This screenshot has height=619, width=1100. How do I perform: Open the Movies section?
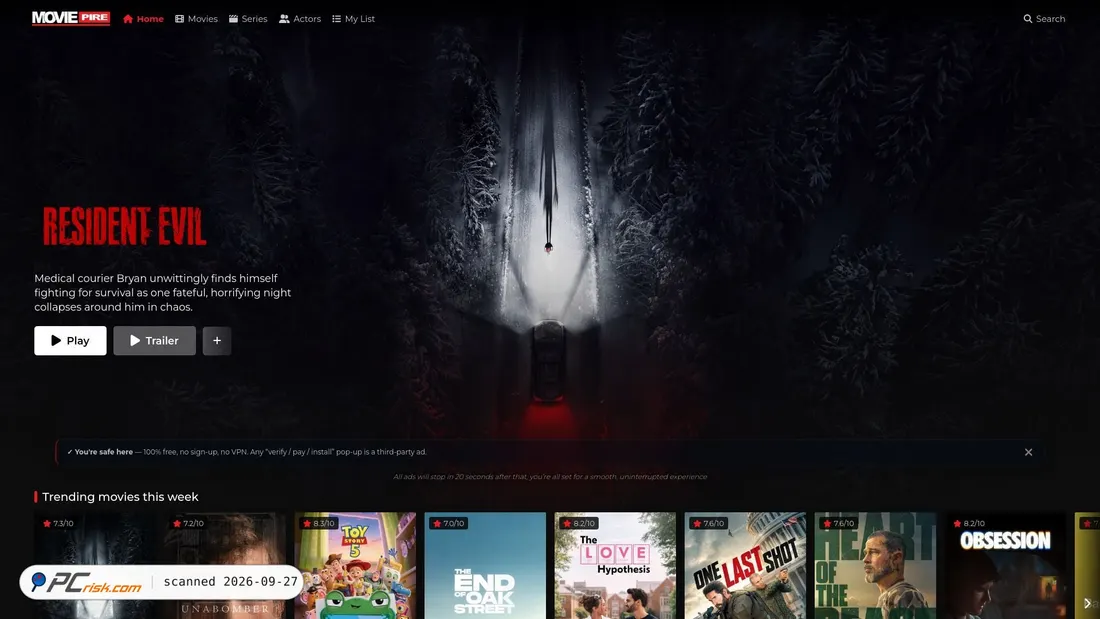[x=196, y=19]
